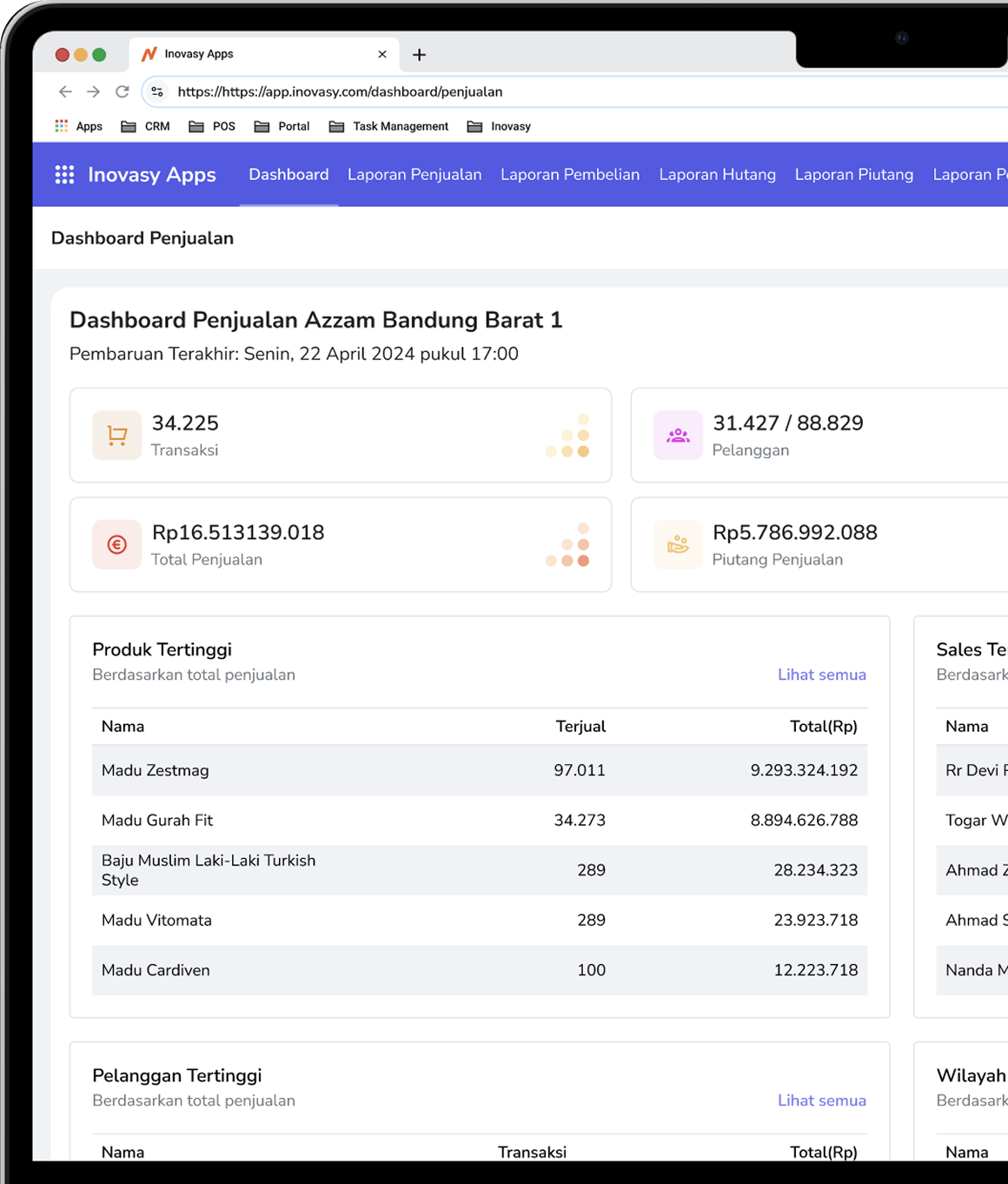Open site info icon in address bar
The image size is (1008, 1184).
tap(157, 91)
